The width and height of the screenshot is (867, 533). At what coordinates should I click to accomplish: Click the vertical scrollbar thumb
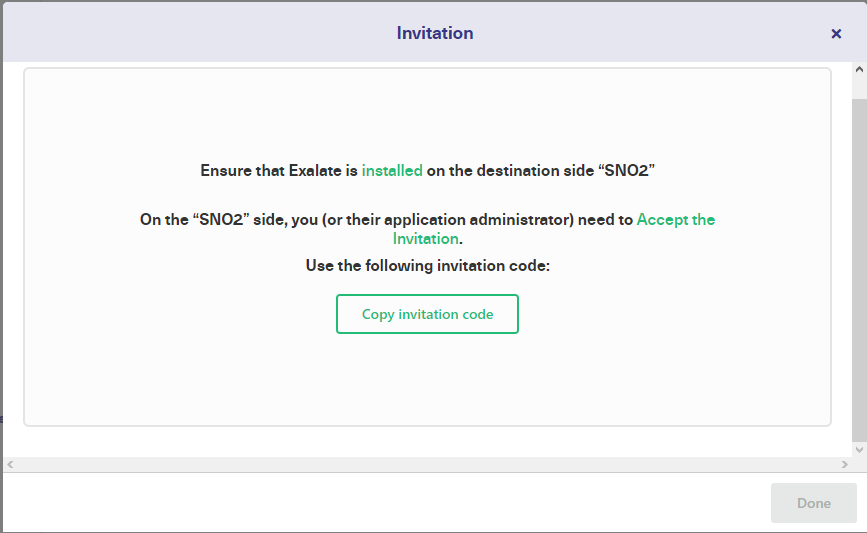[x=859, y=270]
